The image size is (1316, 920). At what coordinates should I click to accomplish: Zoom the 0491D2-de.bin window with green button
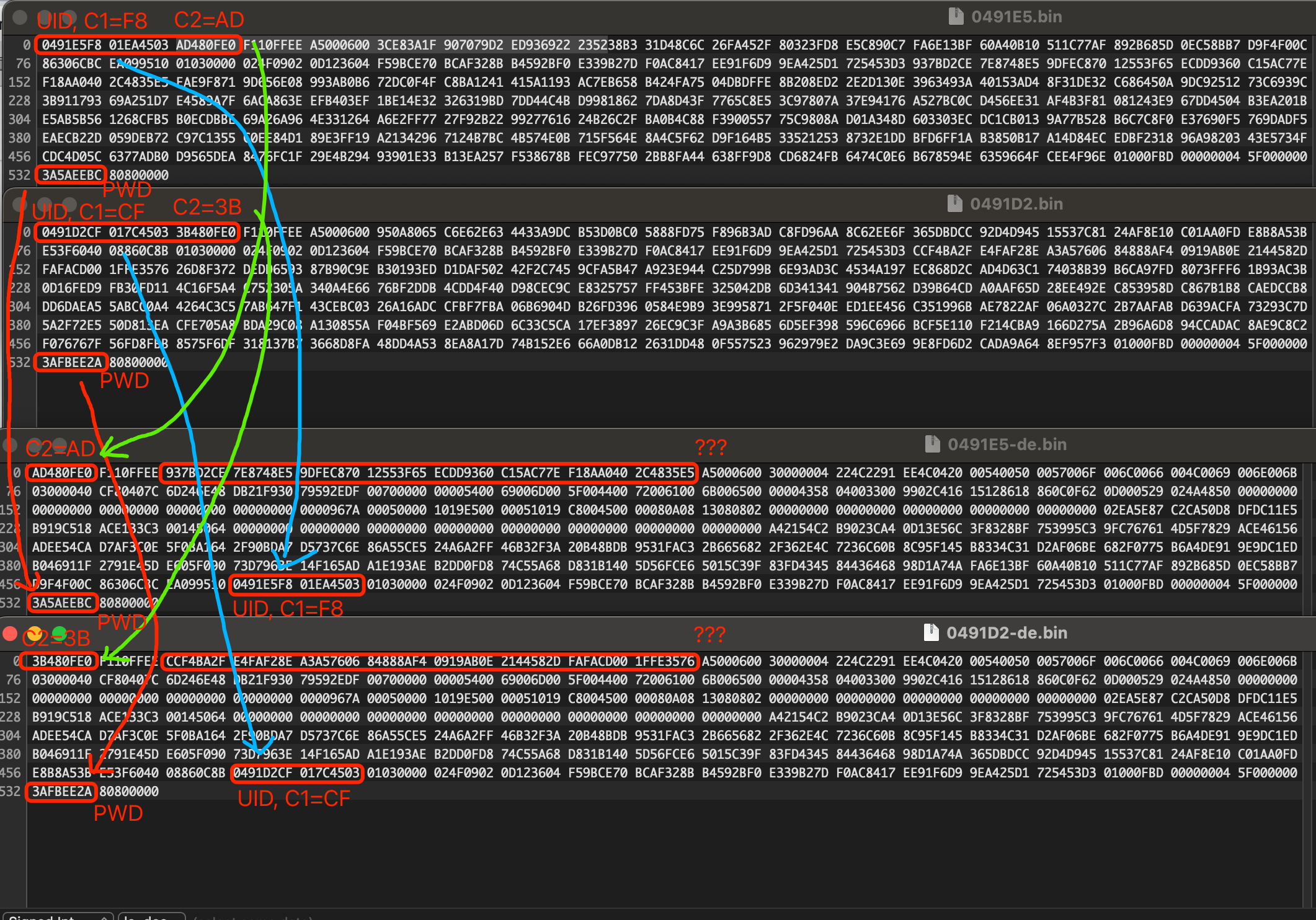pyautogui.click(x=60, y=633)
